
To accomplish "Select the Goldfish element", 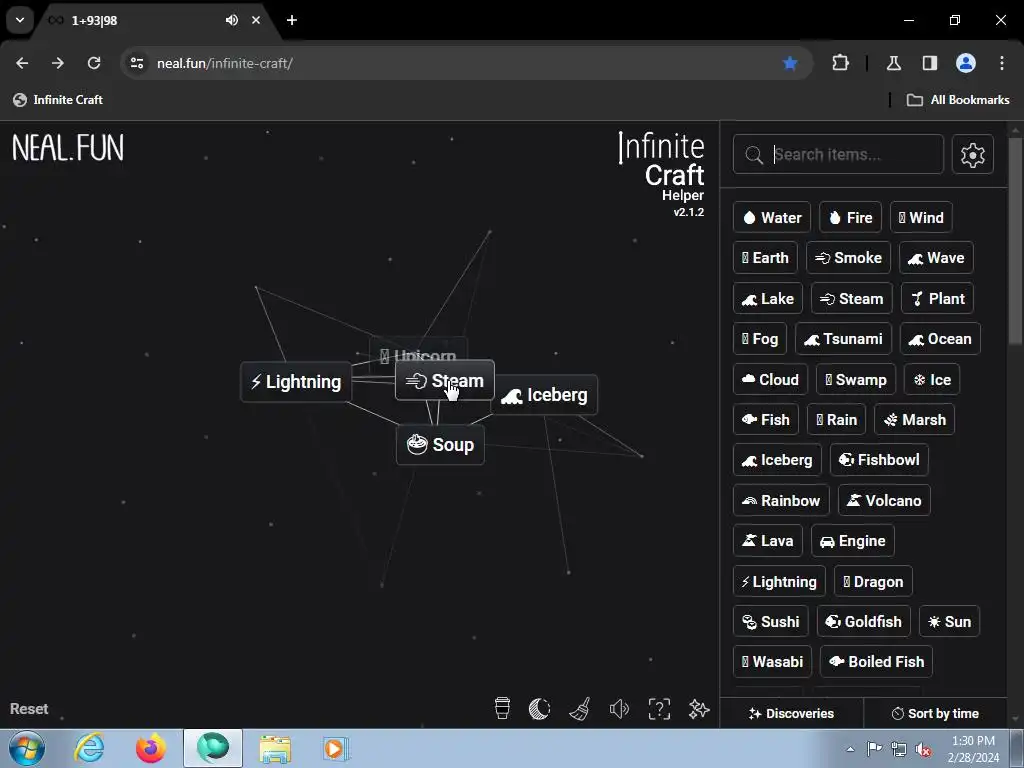I will [864, 621].
